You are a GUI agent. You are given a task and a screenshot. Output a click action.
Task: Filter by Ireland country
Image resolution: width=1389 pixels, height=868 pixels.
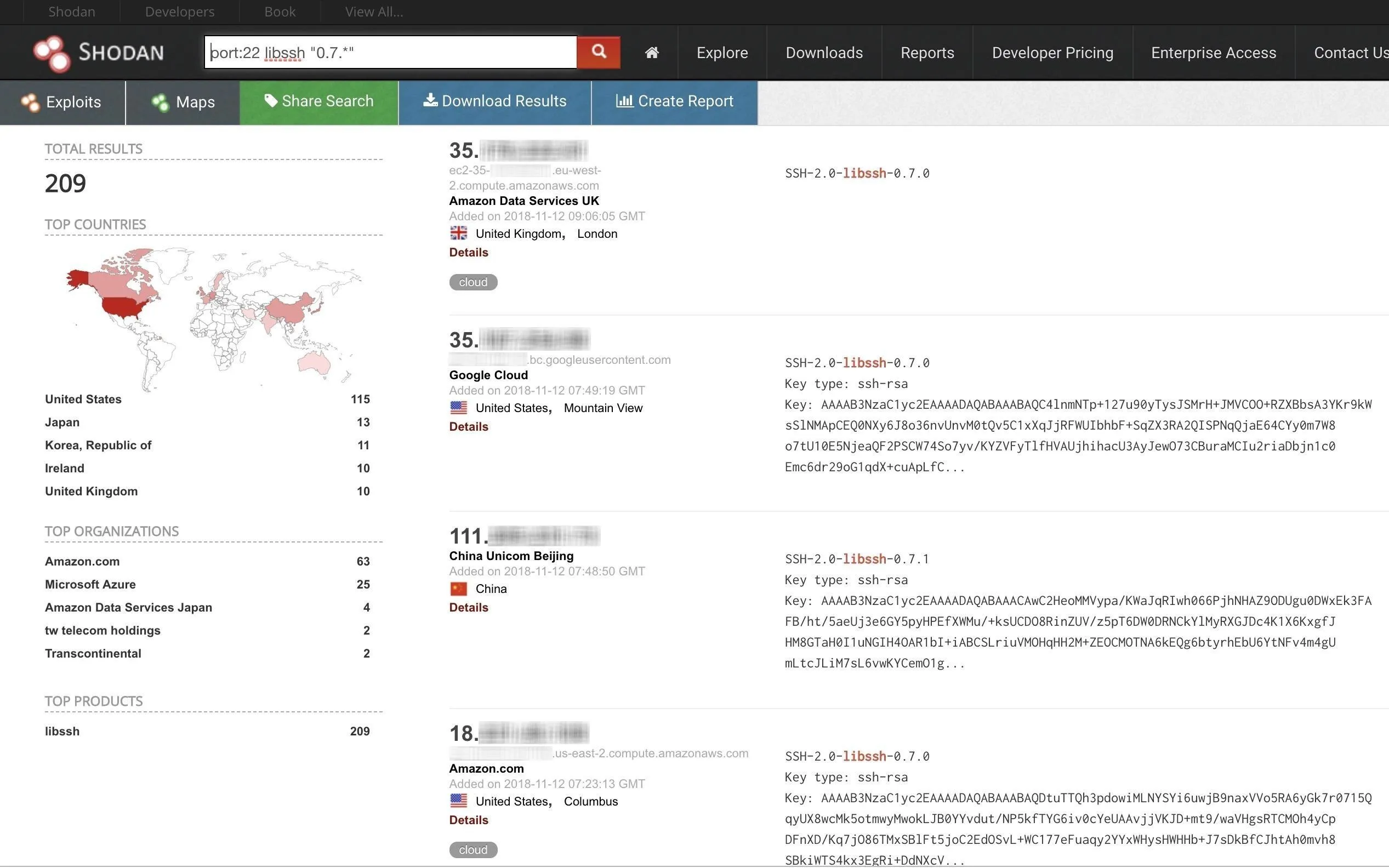[64, 468]
